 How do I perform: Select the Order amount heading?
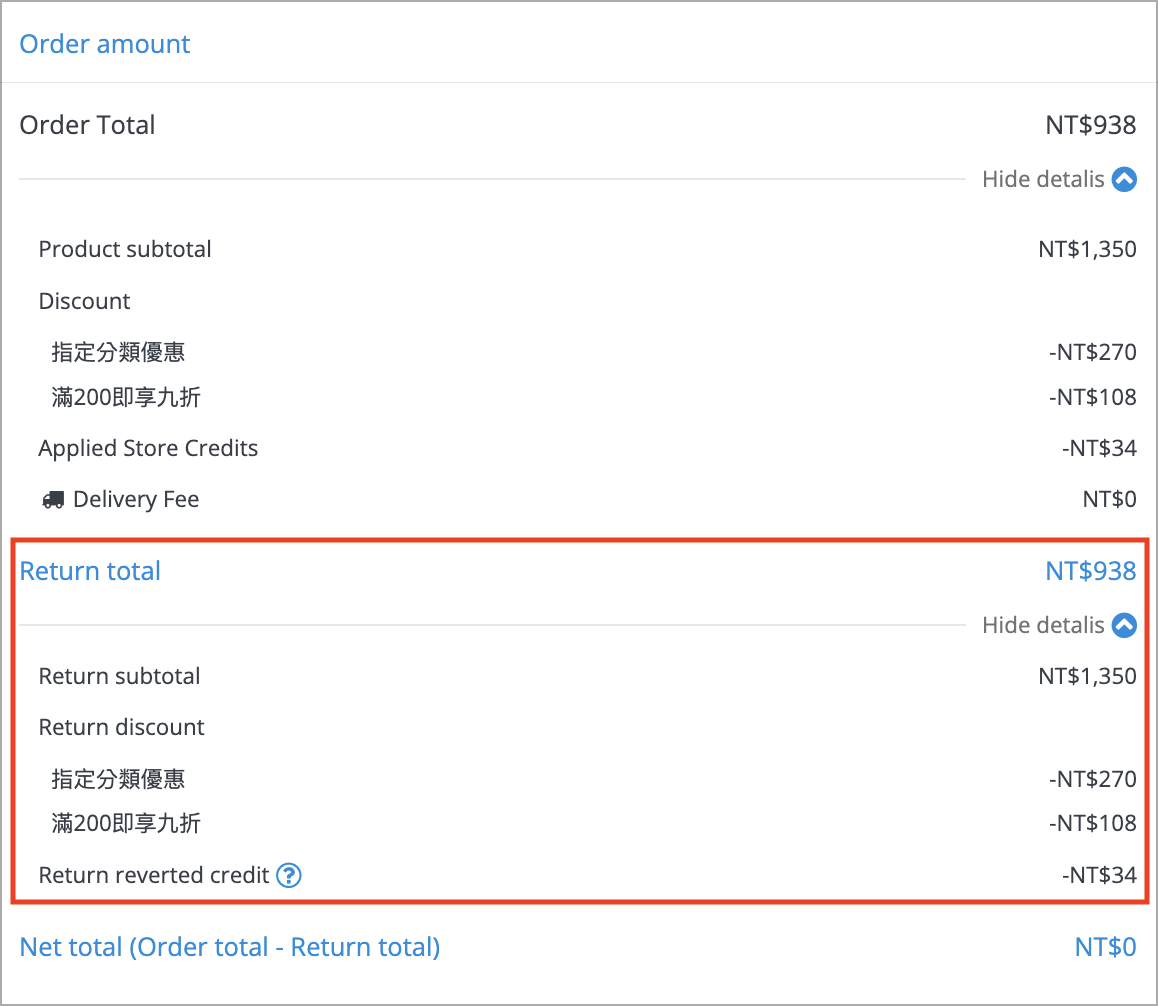105,44
